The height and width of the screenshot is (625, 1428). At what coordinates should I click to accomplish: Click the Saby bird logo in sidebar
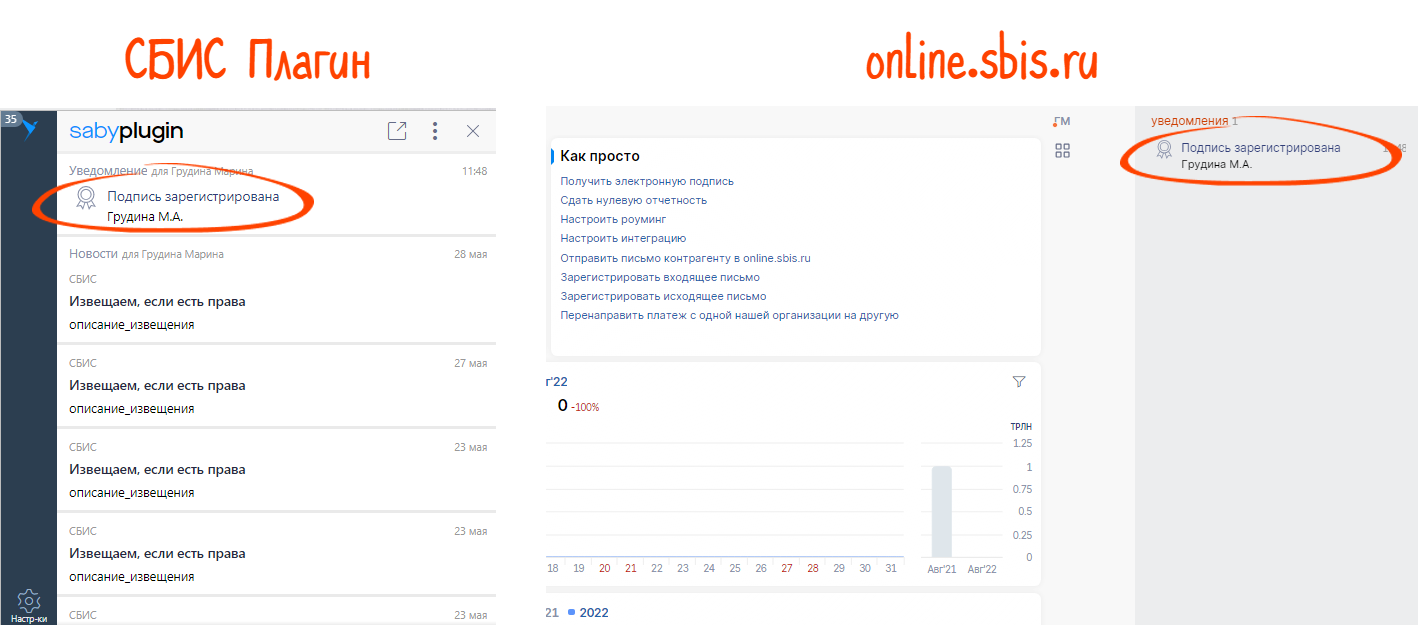pyautogui.click(x=31, y=130)
